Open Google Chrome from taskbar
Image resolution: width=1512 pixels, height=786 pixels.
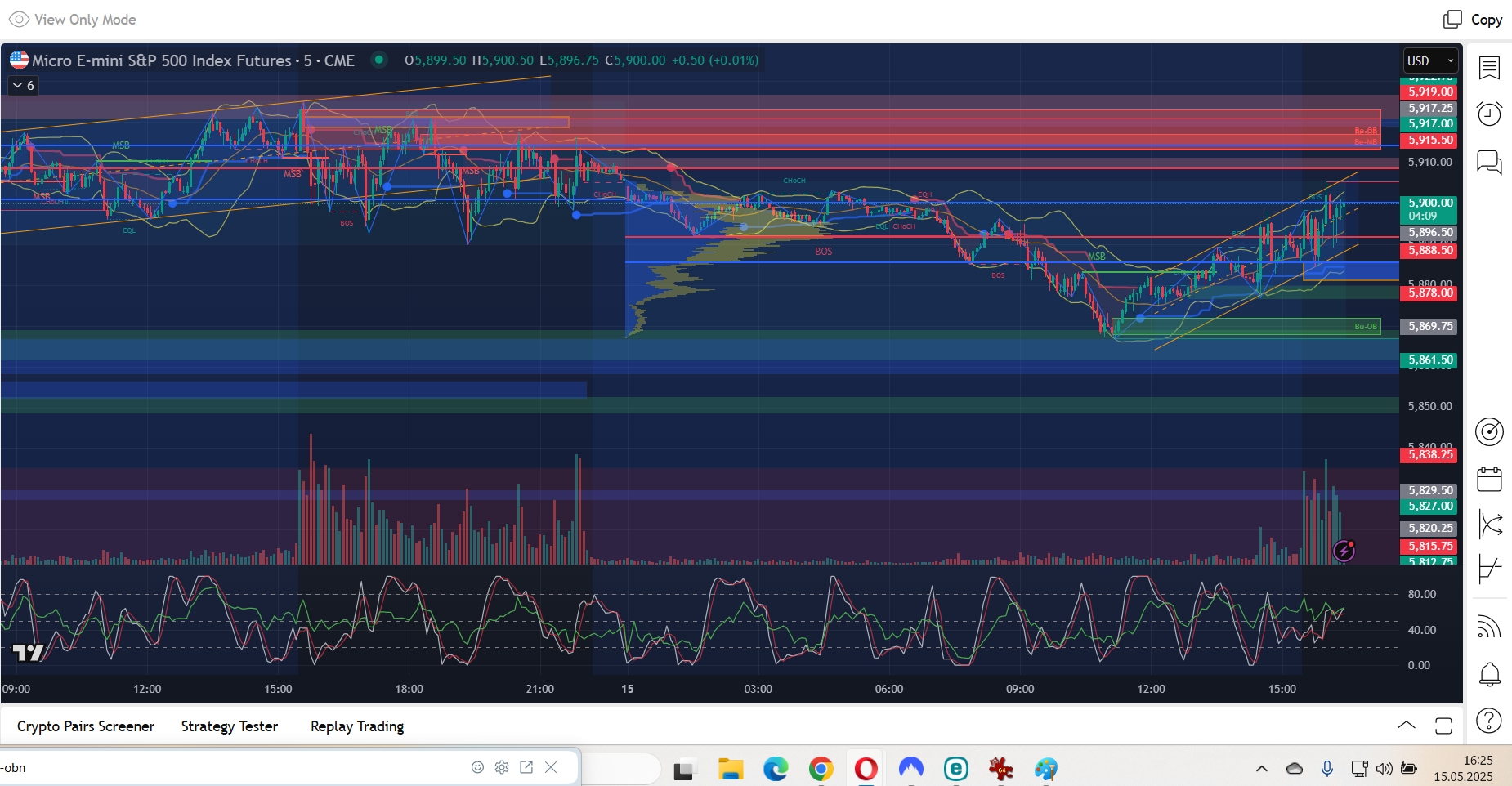pyautogui.click(x=821, y=769)
